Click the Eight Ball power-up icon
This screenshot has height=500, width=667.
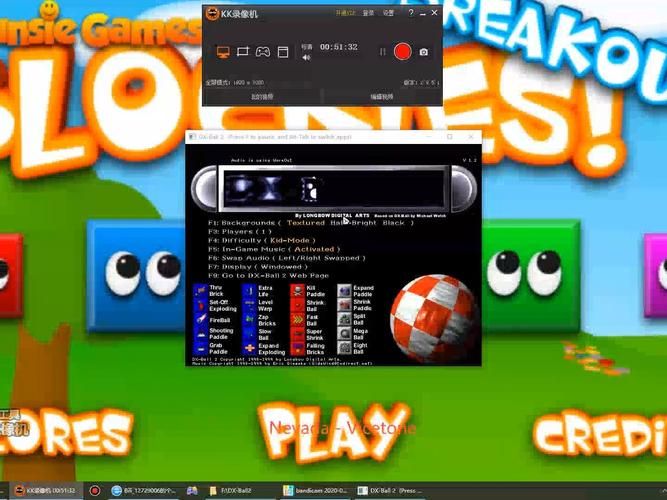[345, 348]
